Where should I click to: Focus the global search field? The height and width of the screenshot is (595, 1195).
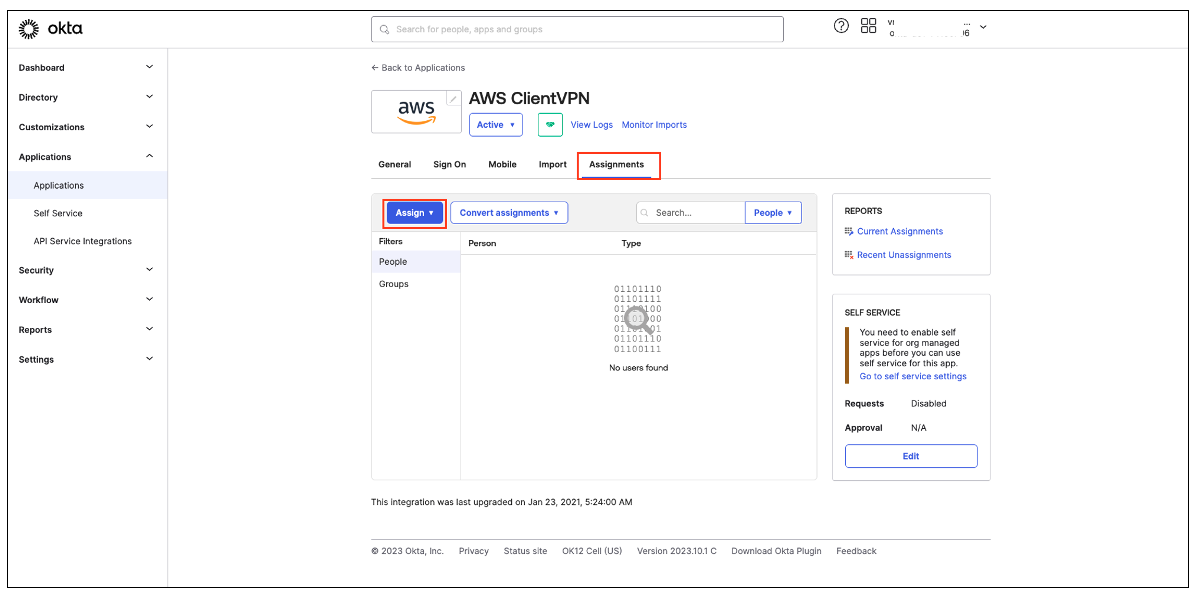(x=577, y=30)
